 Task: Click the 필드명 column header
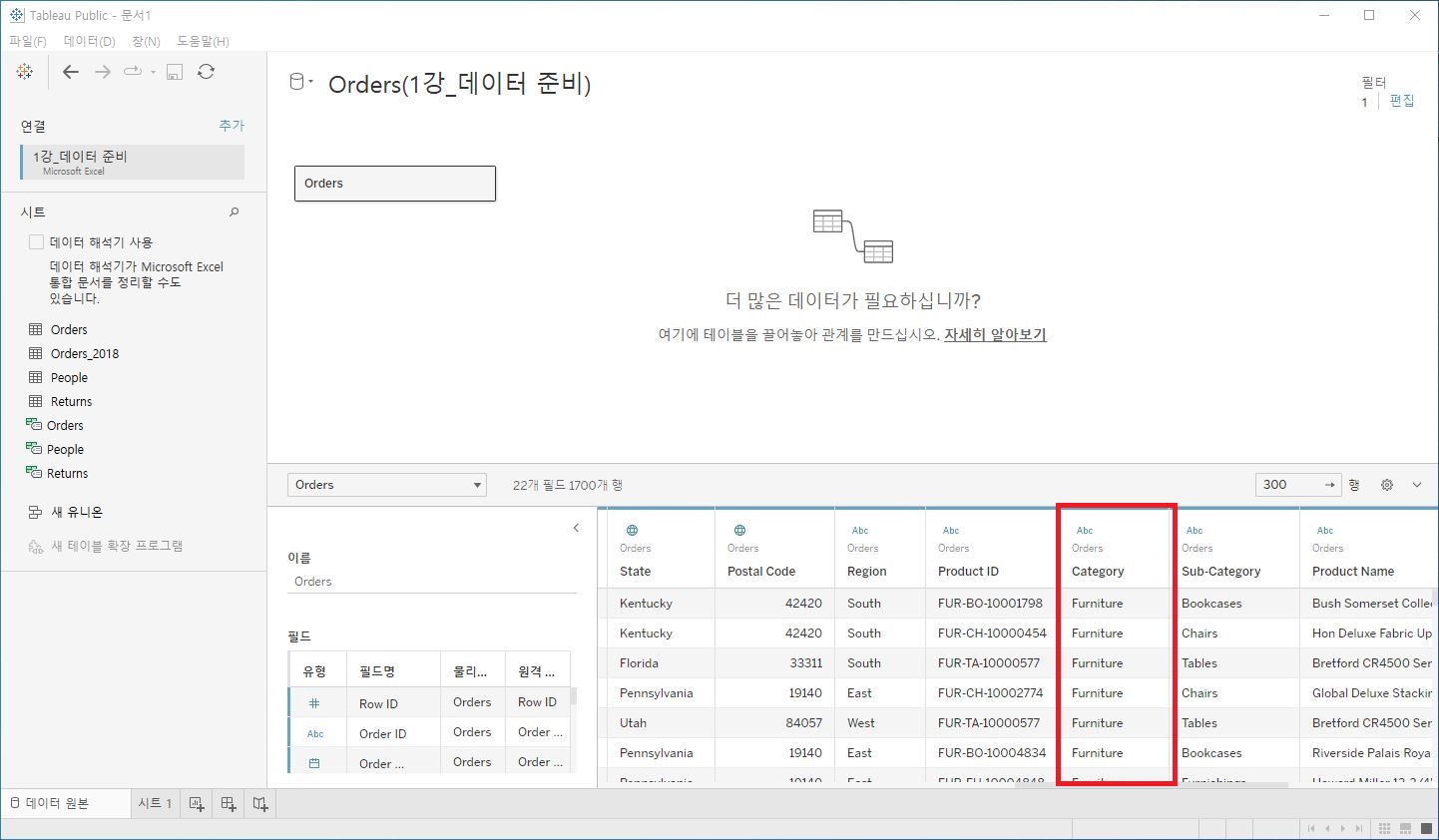pyautogui.click(x=377, y=672)
